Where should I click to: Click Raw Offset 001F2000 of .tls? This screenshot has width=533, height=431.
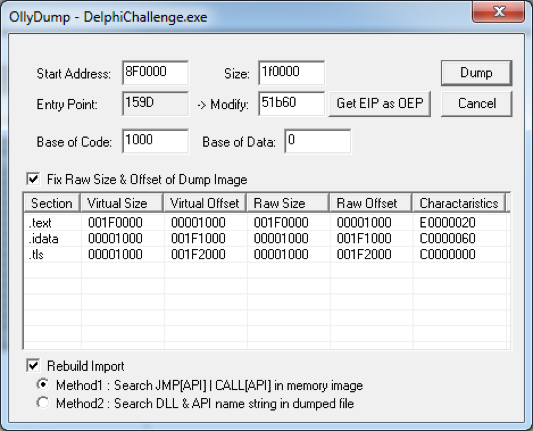coord(364,254)
